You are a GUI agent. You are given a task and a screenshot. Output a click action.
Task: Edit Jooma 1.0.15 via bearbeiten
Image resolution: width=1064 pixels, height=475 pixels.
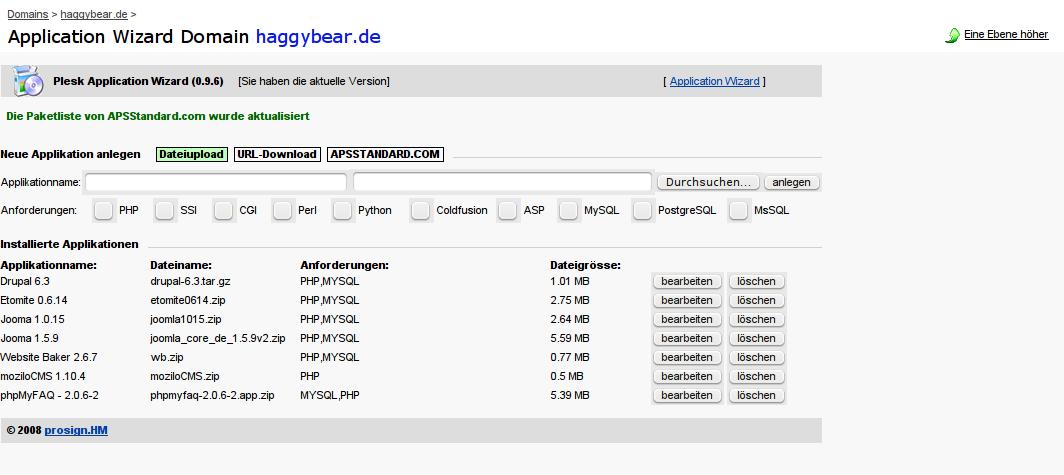[687, 319]
